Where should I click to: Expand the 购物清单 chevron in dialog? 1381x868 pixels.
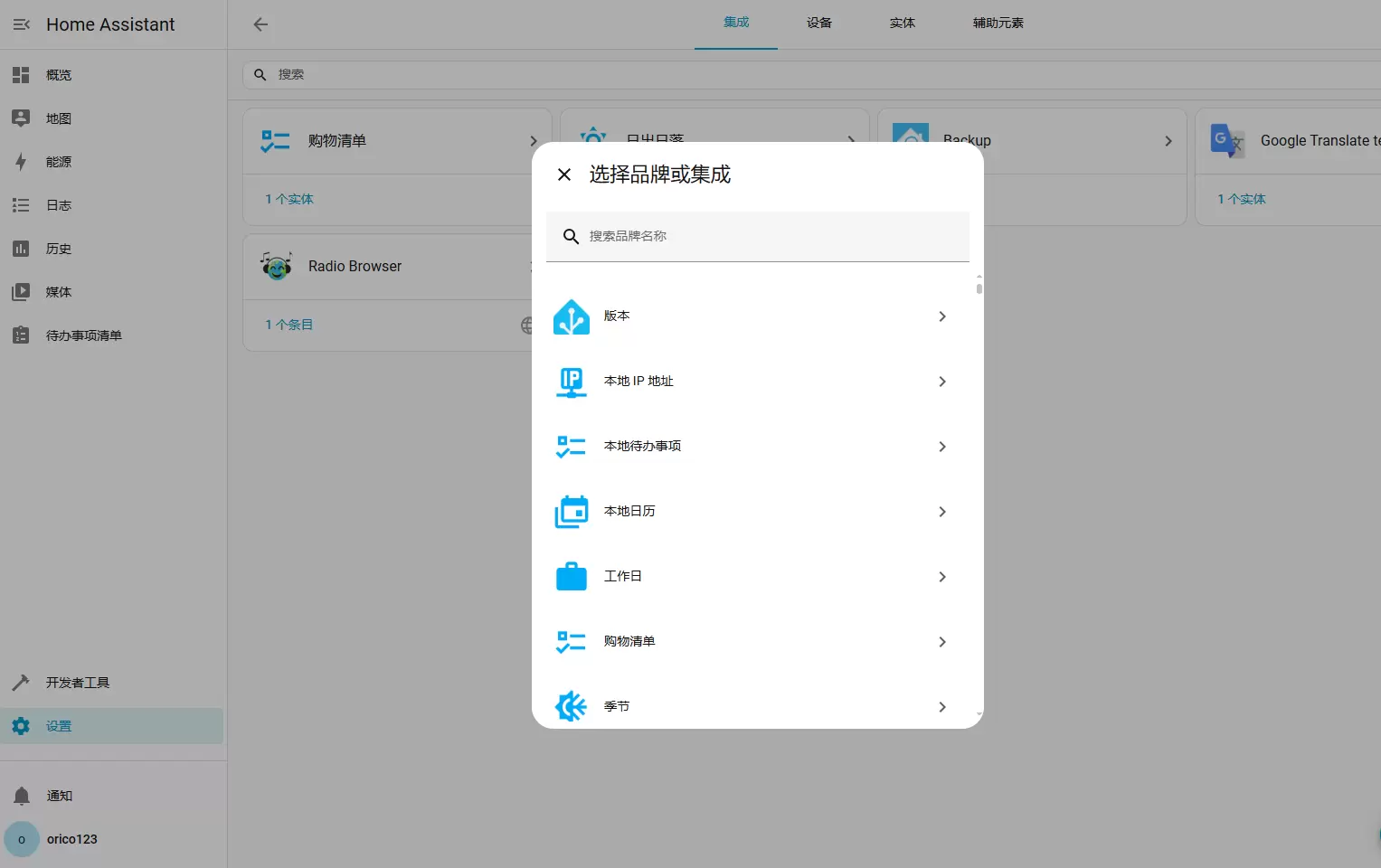coord(942,642)
